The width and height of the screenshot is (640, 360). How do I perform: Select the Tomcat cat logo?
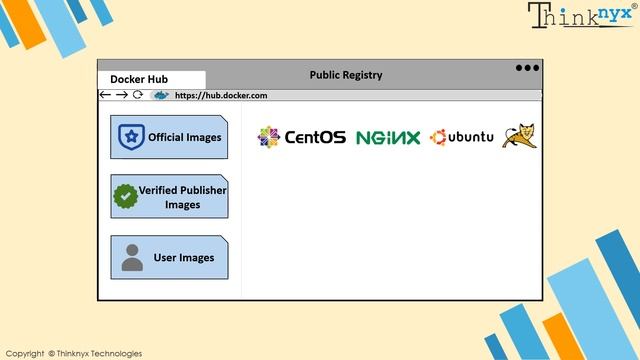click(x=519, y=136)
